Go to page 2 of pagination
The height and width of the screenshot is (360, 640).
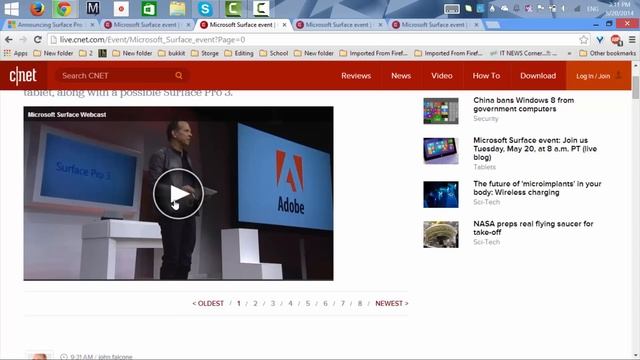tap(255, 303)
